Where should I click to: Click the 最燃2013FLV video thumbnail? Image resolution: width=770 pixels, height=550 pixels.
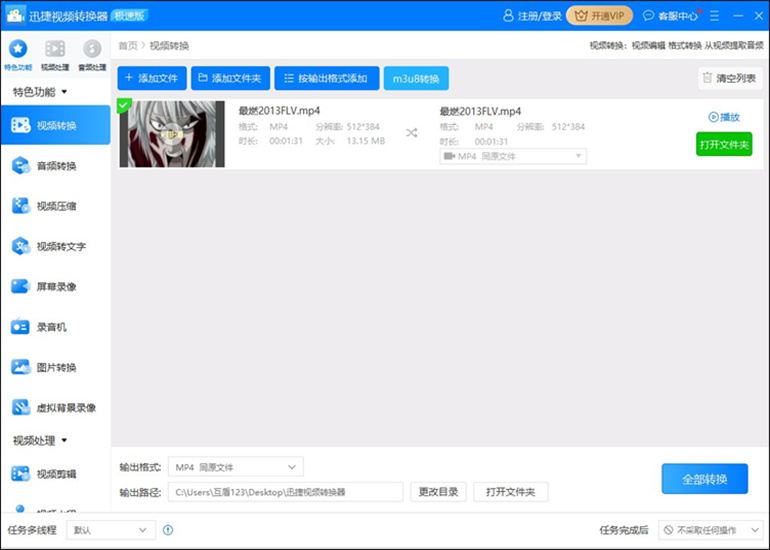pos(172,134)
